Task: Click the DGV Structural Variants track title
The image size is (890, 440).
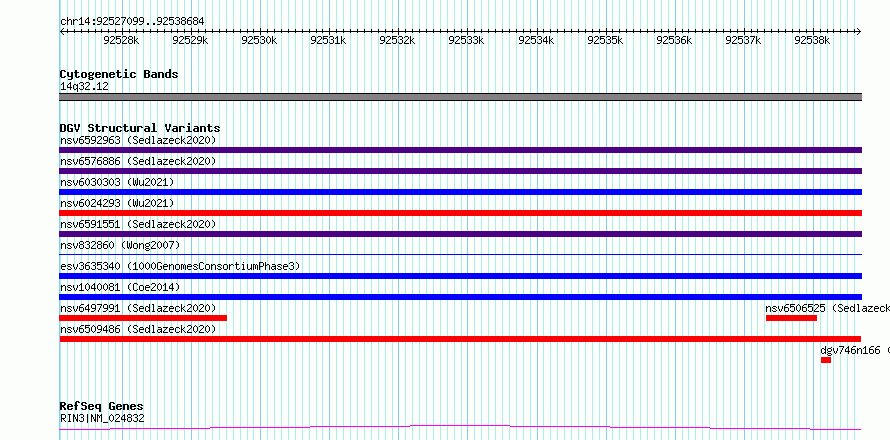Action: click(x=140, y=128)
